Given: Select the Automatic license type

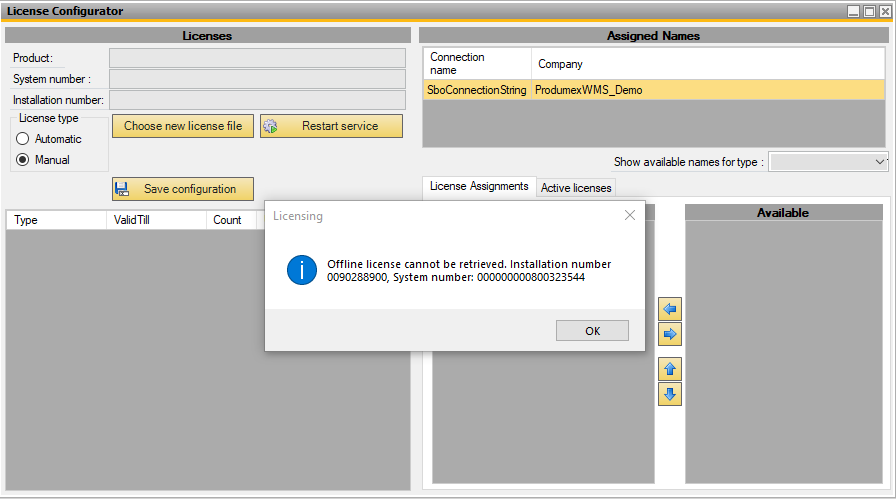Looking at the screenshot, I should pyautogui.click(x=23, y=139).
